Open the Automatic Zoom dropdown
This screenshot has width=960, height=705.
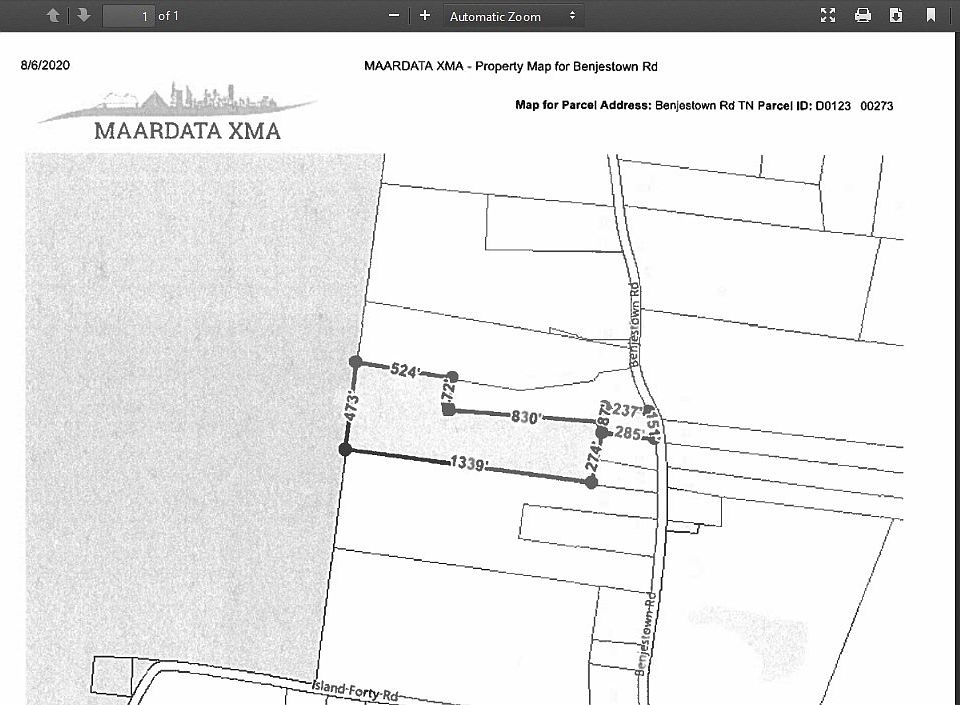[513, 16]
